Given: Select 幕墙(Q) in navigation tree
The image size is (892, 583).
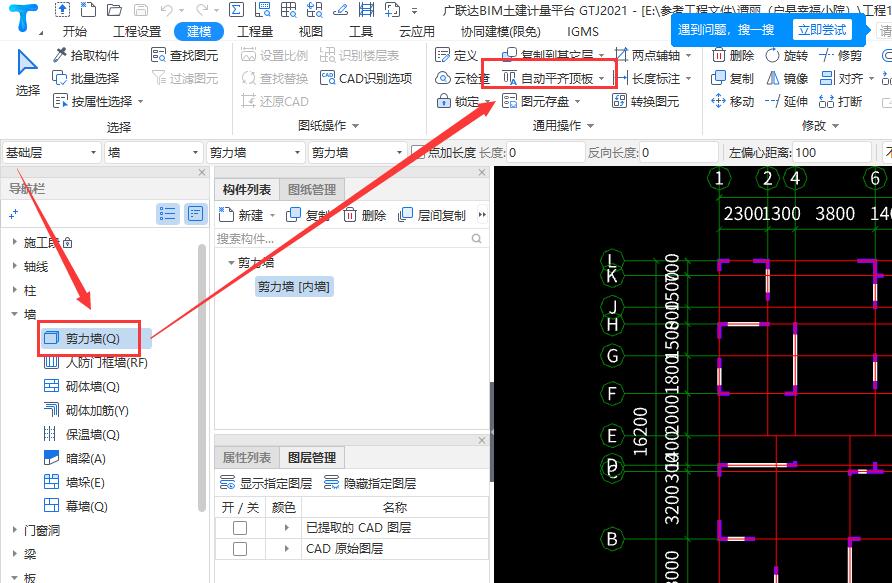Looking at the screenshot, I should (x=76, y=506).
